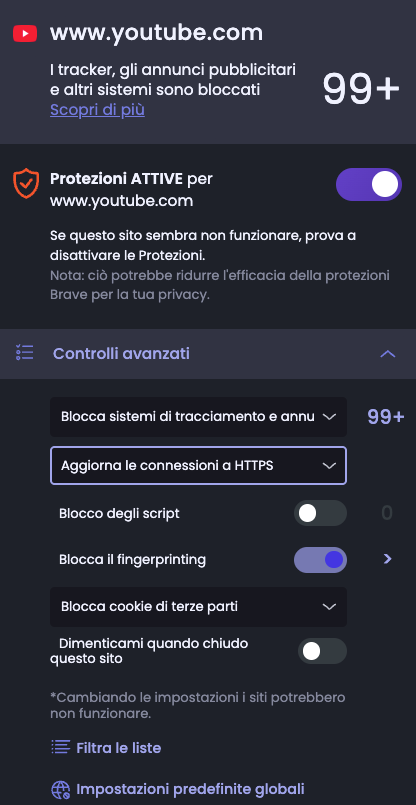Viewport: 416px width, 805px height.
Task: Disable Protezioni for www.youtube.com
Action: click(369, 184)
